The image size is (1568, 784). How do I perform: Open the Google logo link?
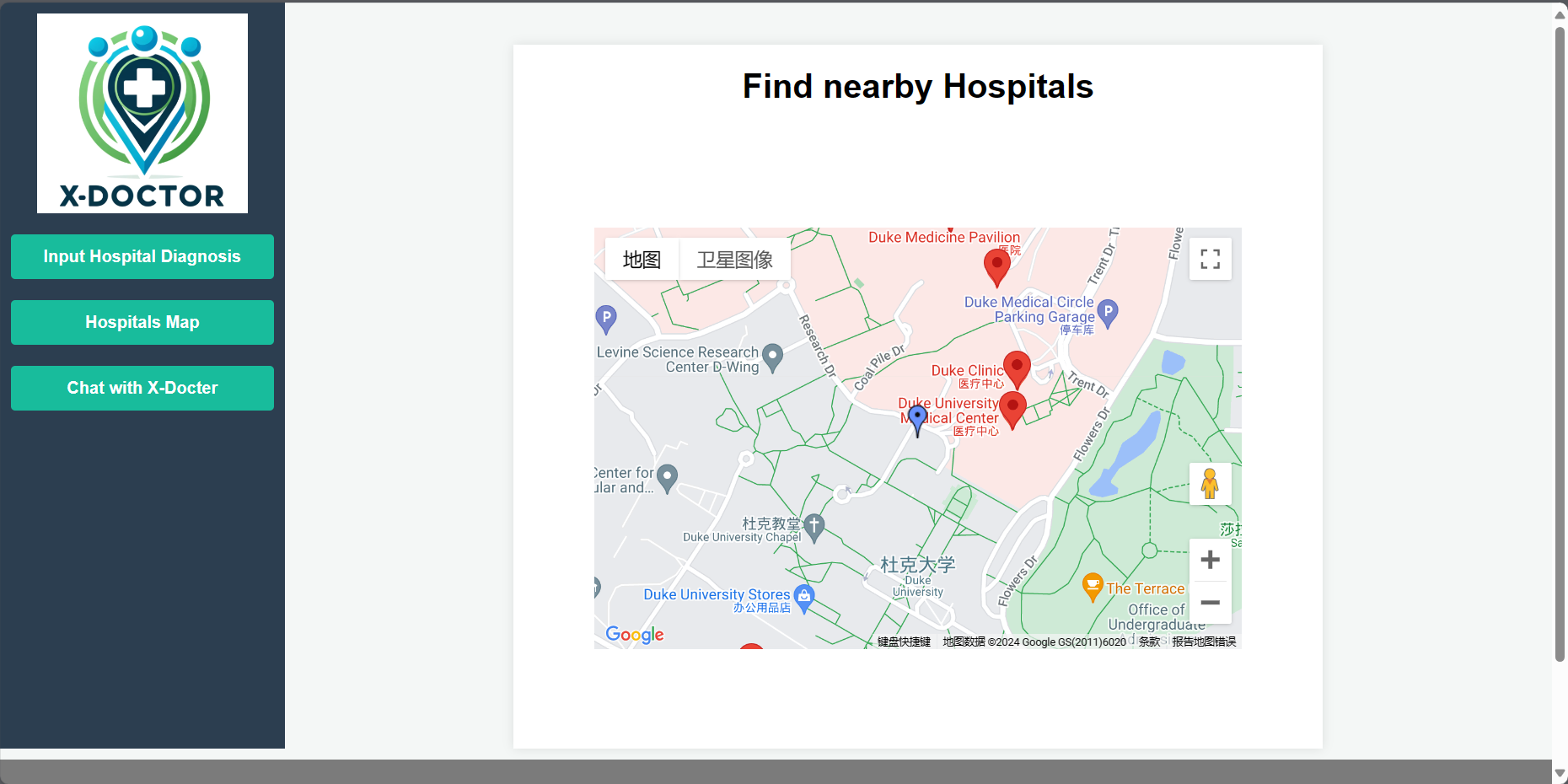pos(635,635)
